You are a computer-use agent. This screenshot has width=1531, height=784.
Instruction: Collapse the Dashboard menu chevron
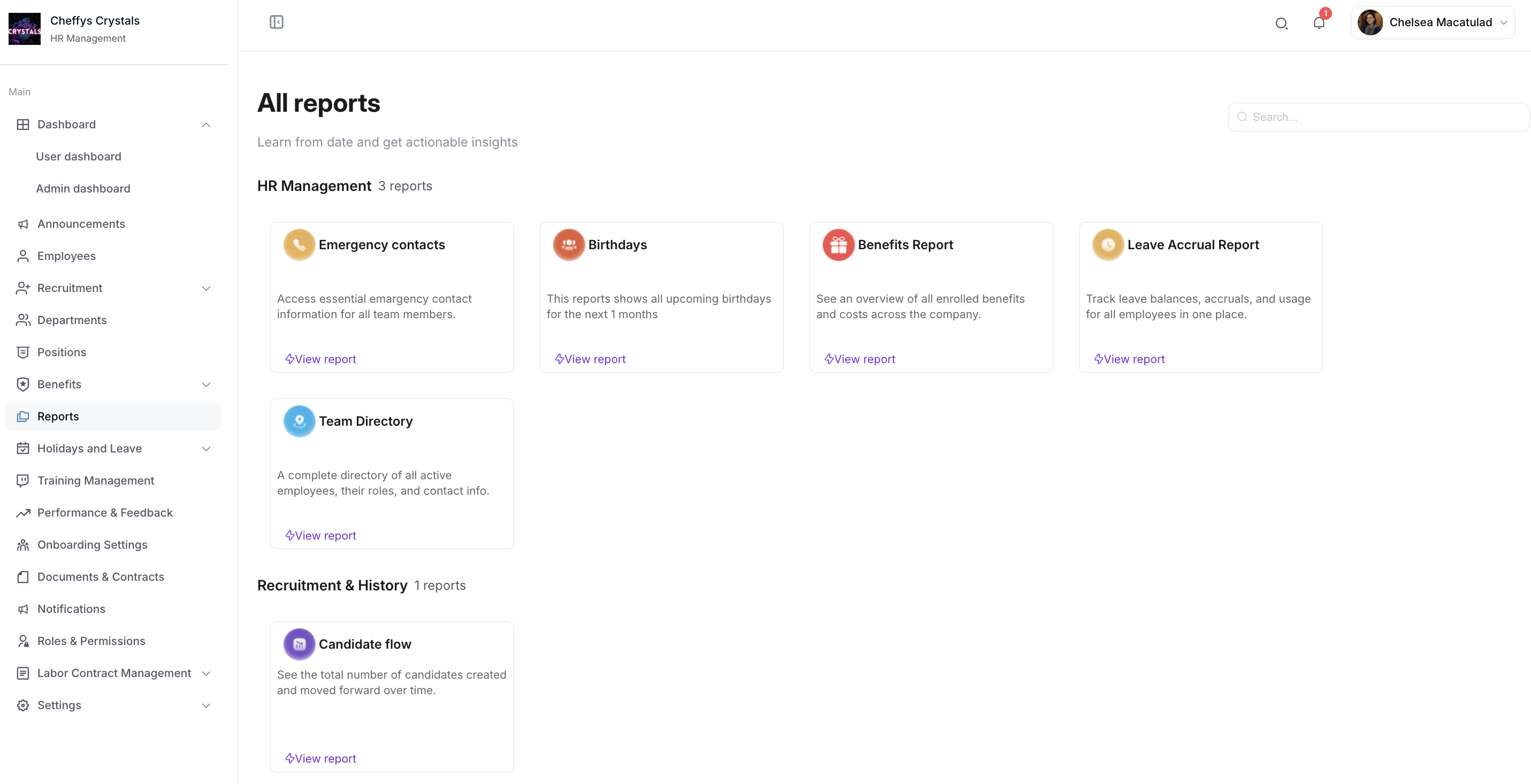click(206, 125)
